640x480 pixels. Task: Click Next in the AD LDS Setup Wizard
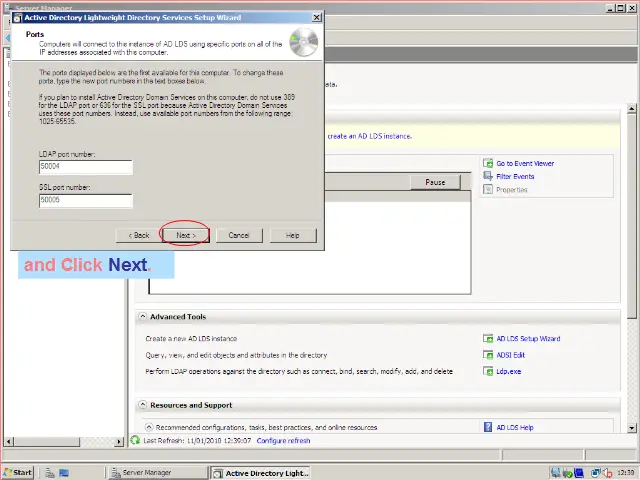pos(186,236)
